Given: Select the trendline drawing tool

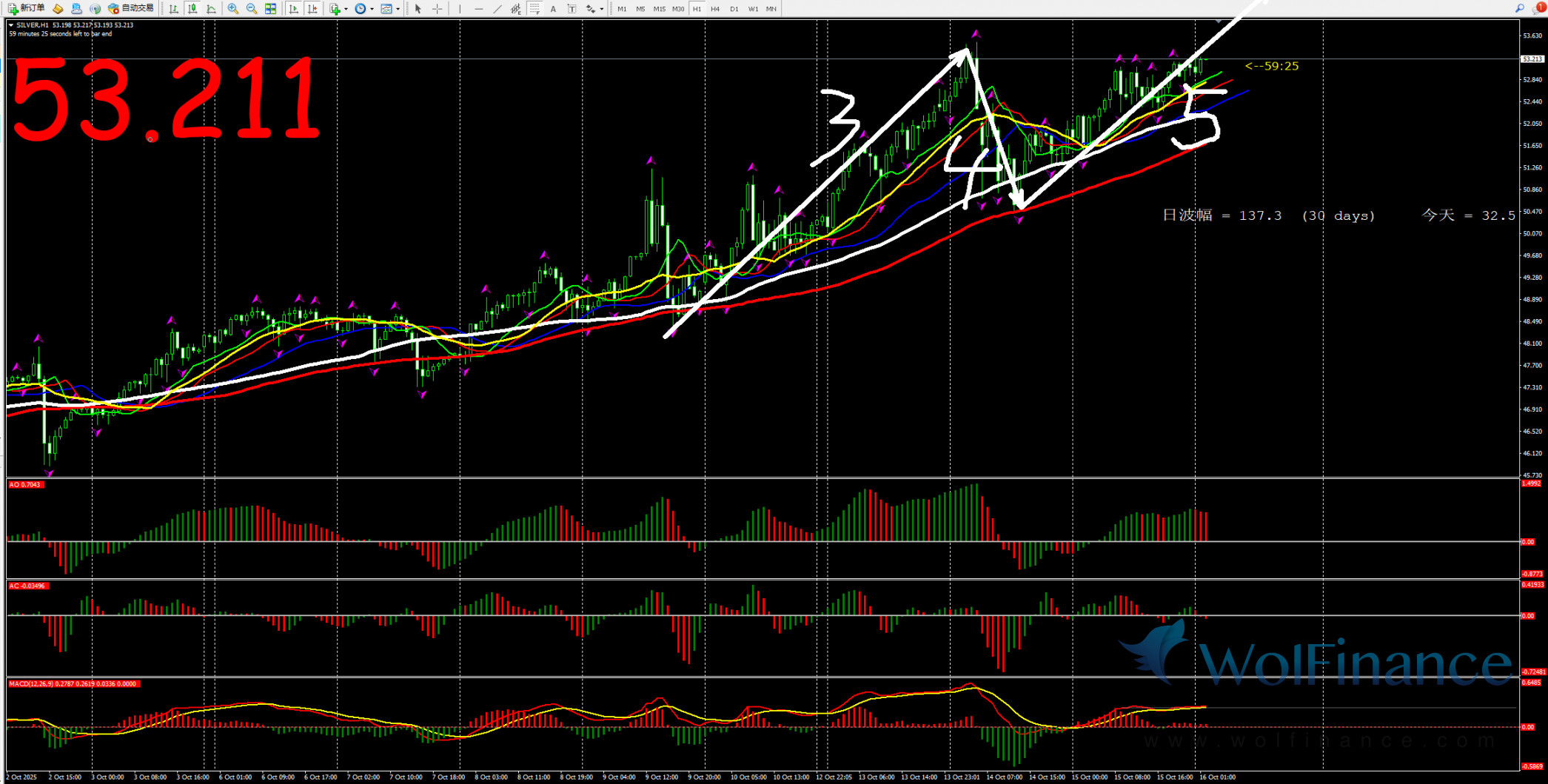Looking at the screenshot, I should click(497, 9).
